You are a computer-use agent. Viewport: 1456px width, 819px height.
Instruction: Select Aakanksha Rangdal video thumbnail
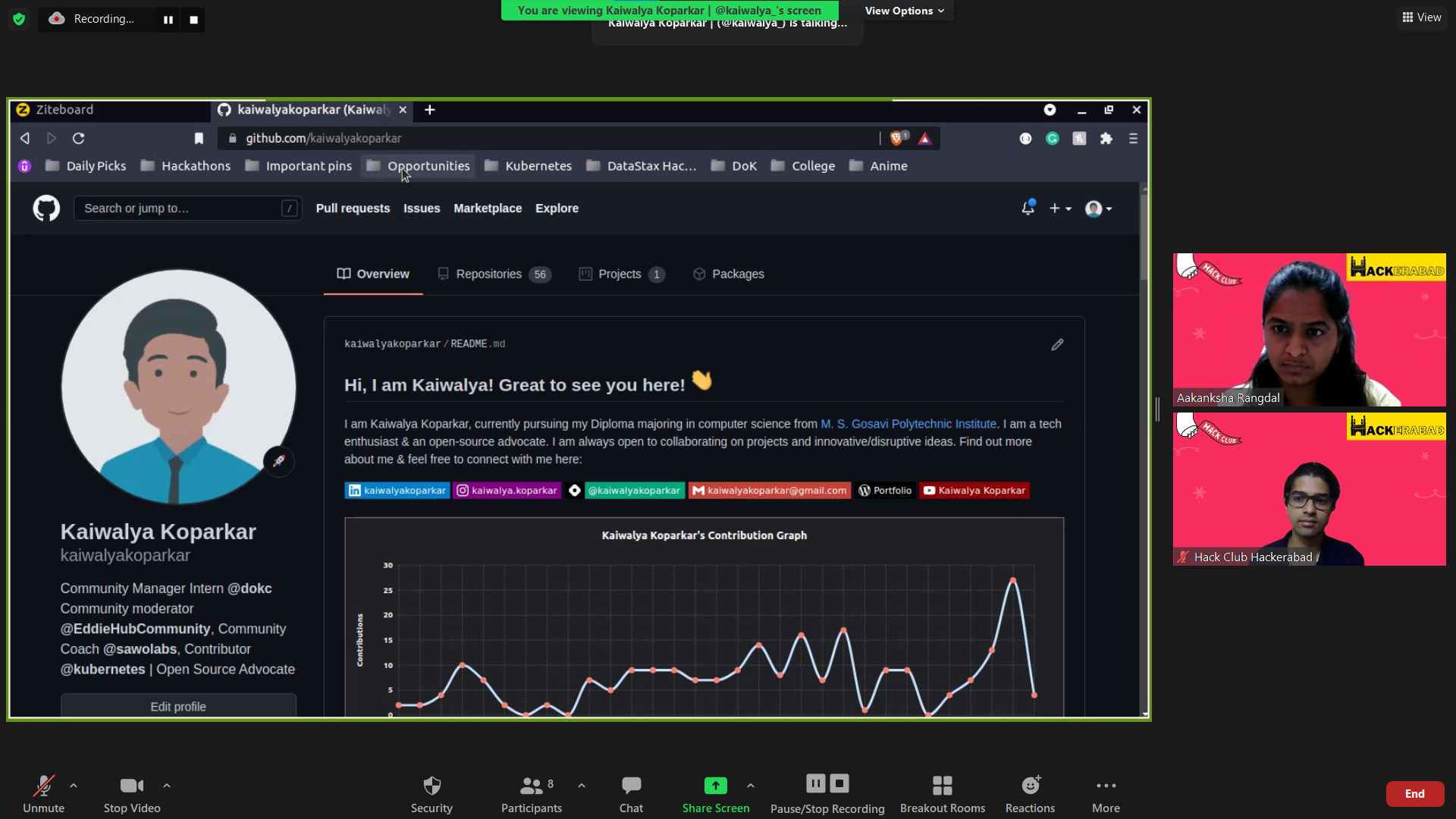click(1309, 330)
